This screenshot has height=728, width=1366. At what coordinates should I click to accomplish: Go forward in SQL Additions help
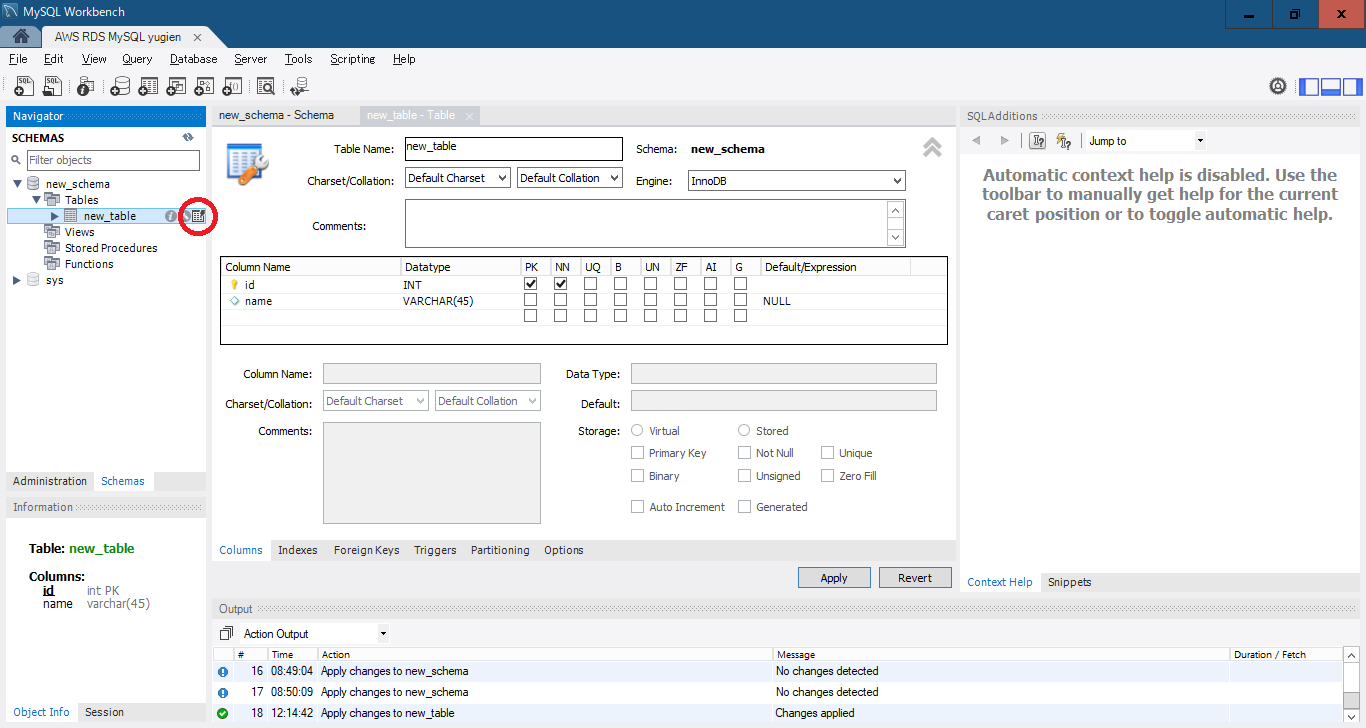[x=1005, y=141]
